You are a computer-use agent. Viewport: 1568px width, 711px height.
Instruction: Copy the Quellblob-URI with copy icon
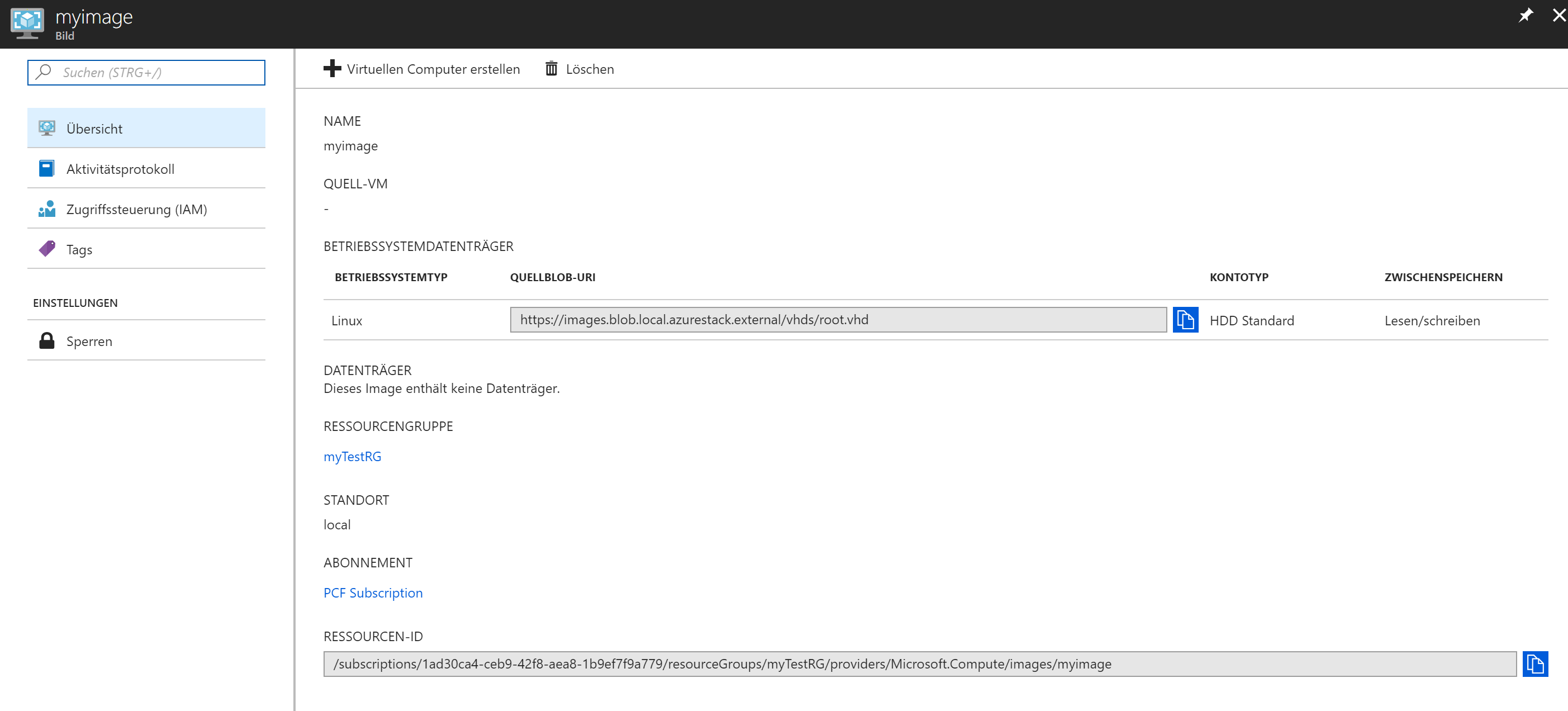point(1185,320)
